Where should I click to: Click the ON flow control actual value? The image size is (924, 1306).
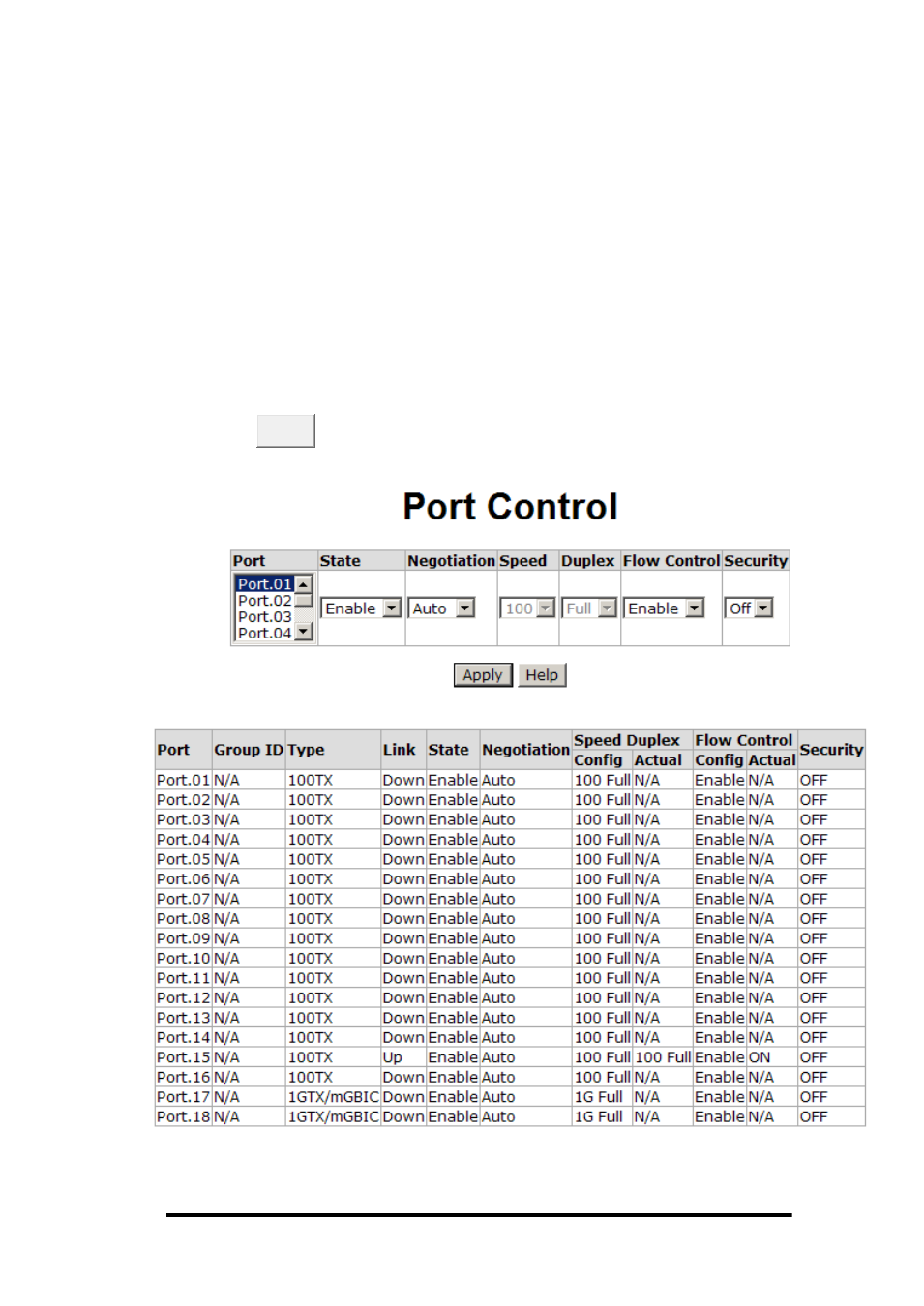(x=760, y=1057)
